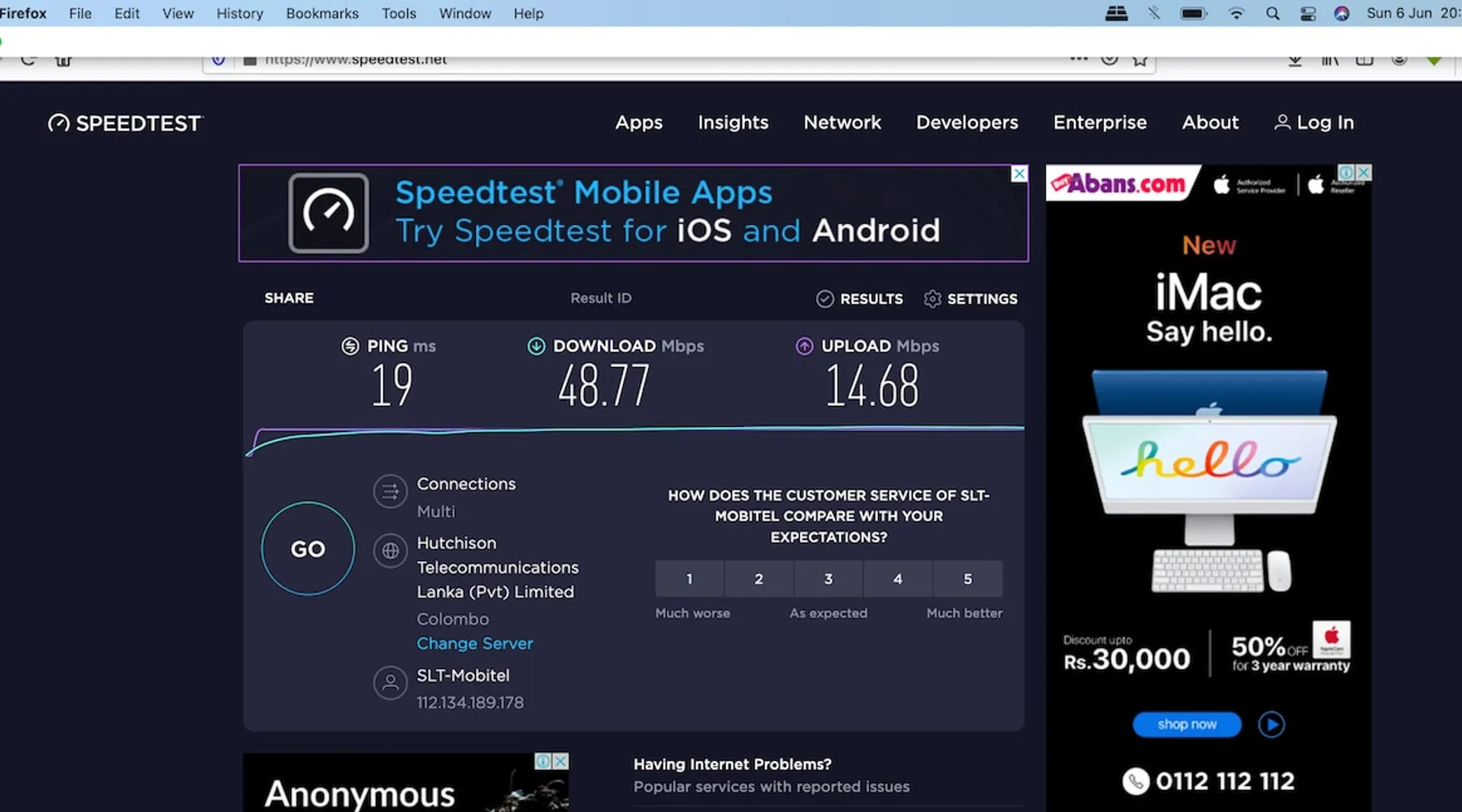Open the View menu

178,13
